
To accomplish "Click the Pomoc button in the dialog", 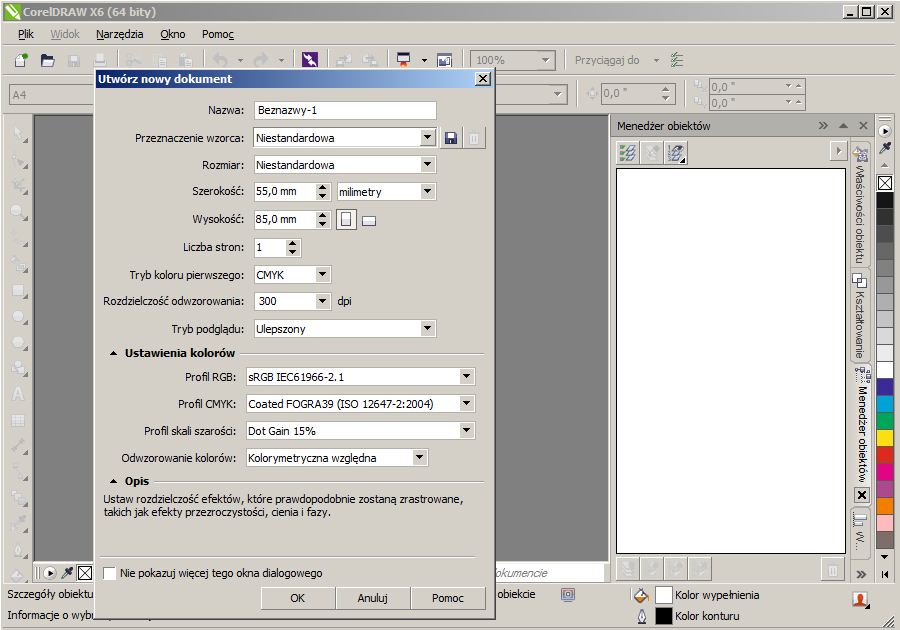I will [x=448, y=598].
